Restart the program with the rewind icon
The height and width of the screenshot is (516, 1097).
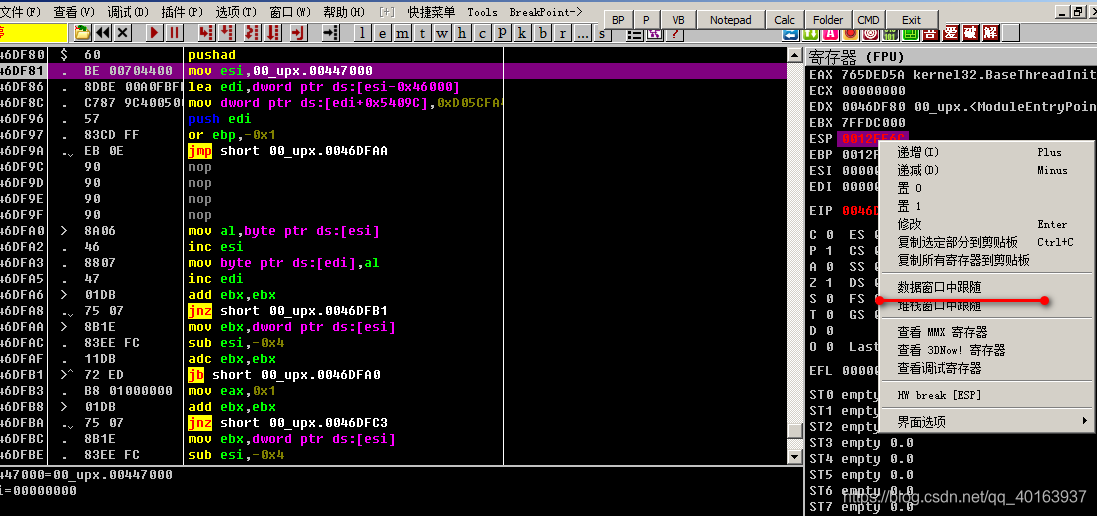(103, 33)
